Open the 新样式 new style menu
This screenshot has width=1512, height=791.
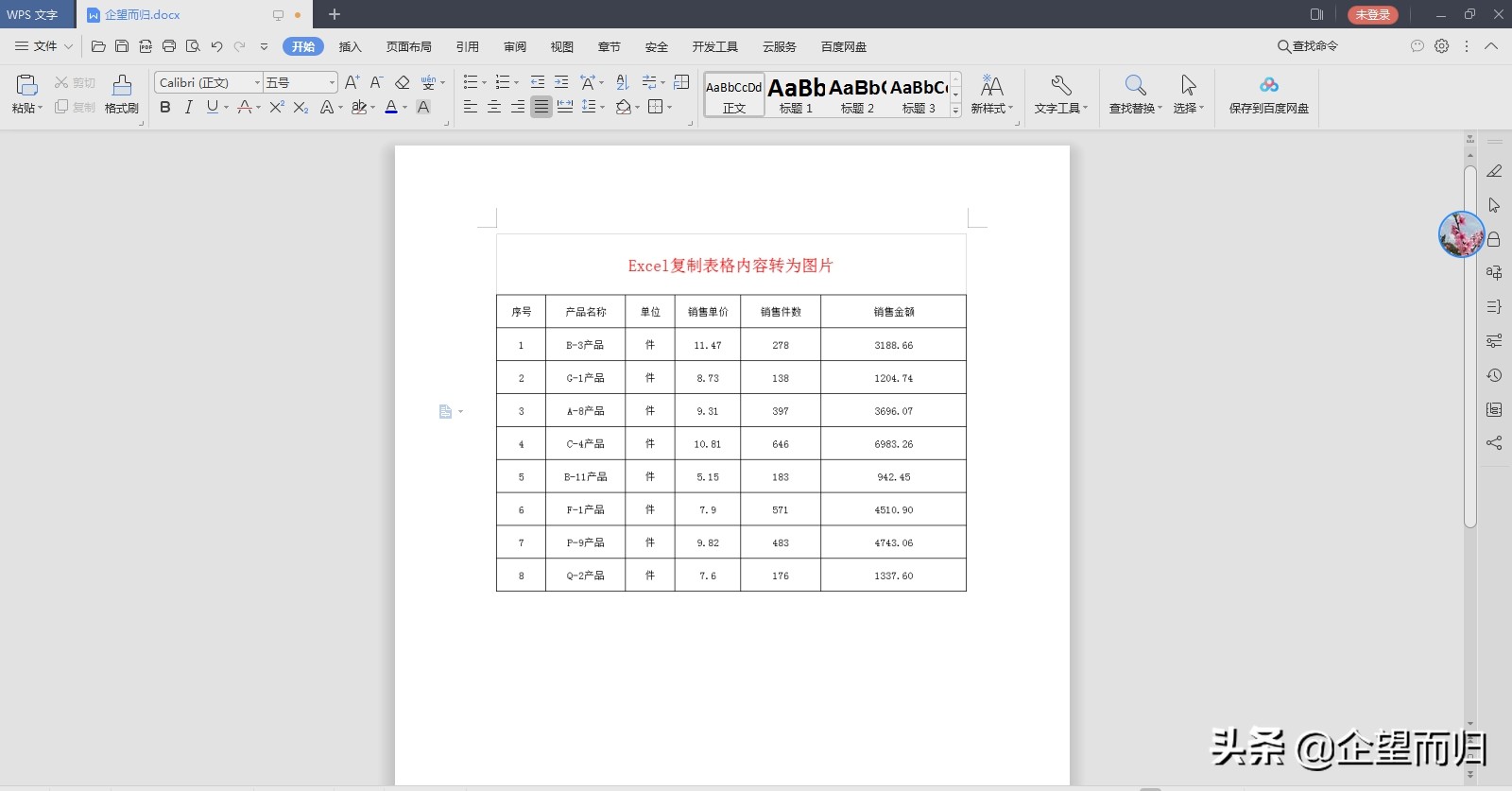click(x=991, y=95)
